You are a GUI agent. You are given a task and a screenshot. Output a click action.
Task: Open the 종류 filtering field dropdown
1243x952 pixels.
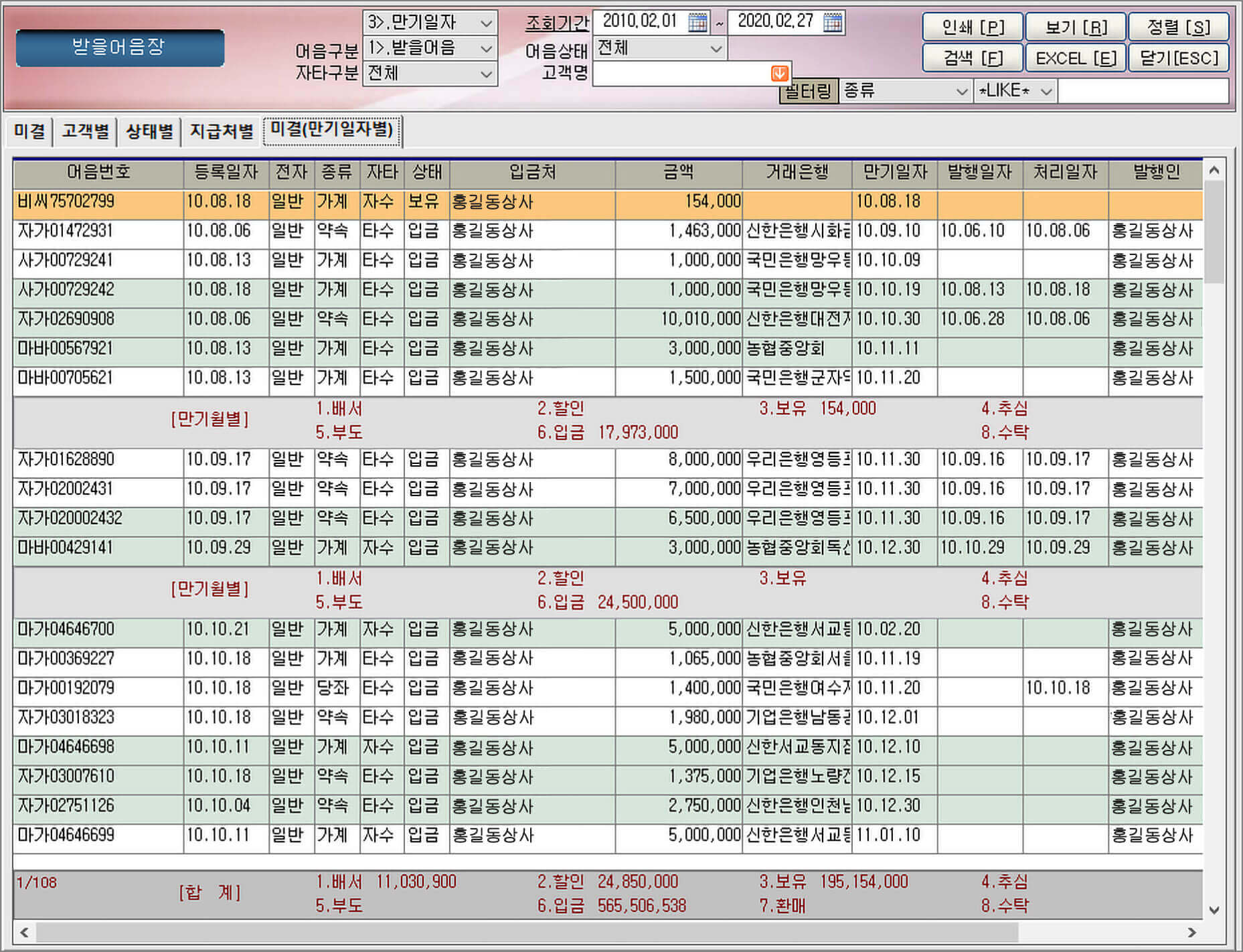pos(962,91)
